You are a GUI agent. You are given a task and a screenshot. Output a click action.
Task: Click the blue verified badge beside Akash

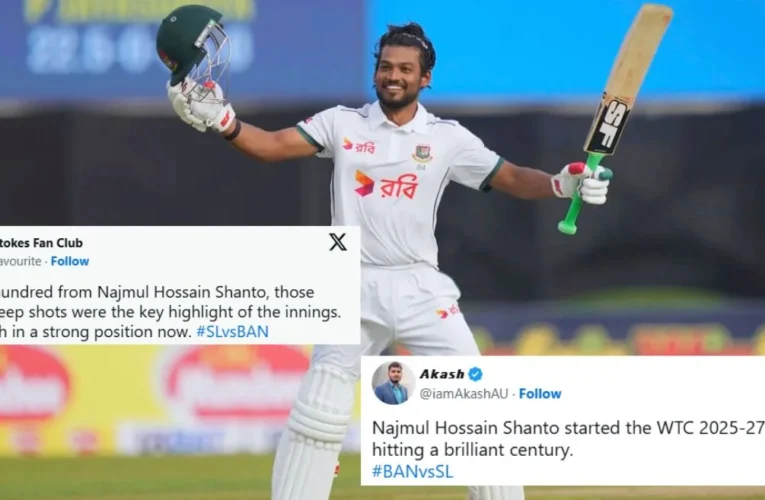click(475, 374)
